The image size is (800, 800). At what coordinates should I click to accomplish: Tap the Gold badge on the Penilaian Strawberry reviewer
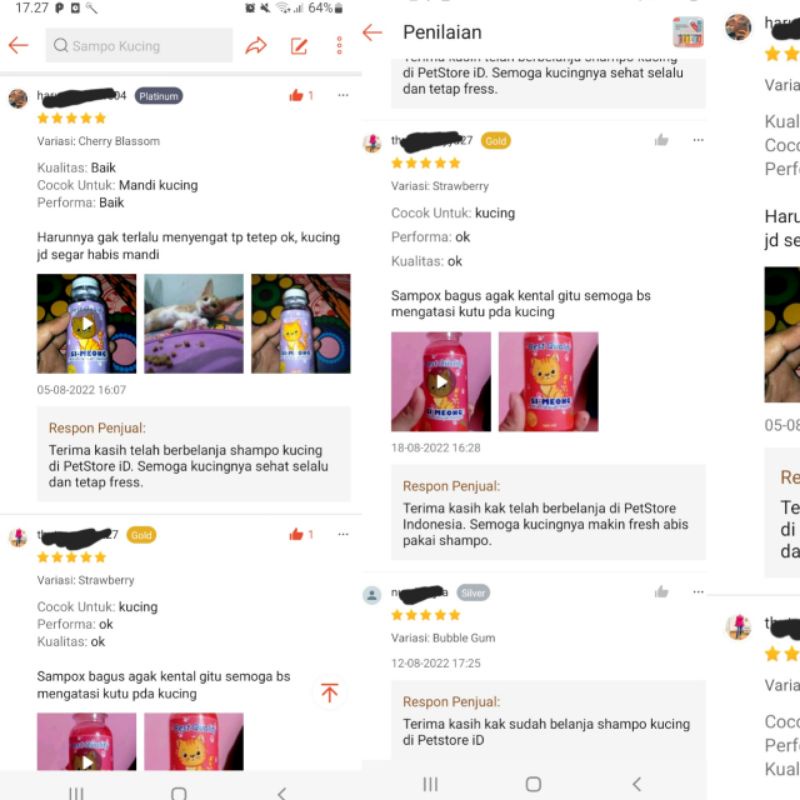495,141
